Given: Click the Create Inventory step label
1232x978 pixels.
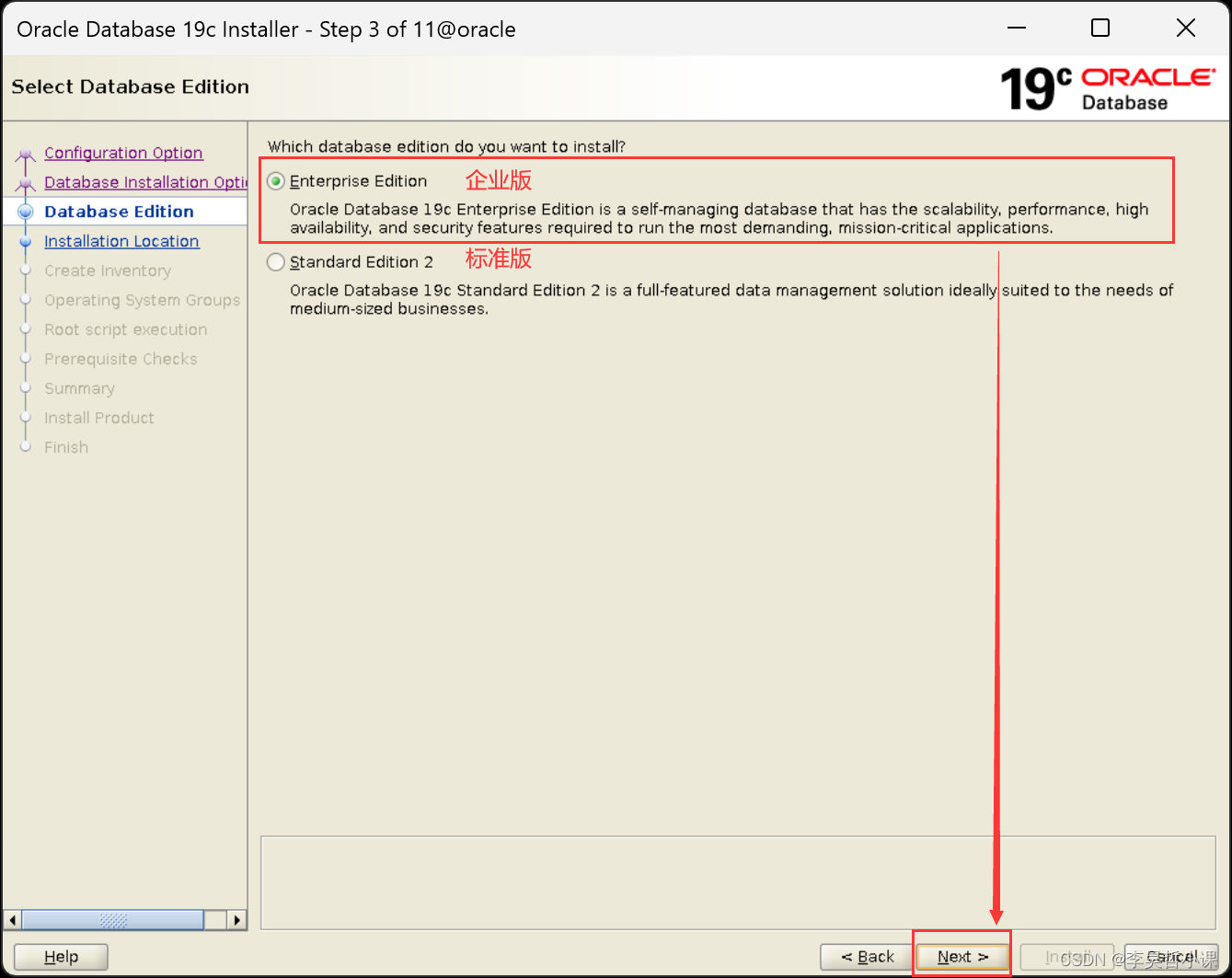Looking at the screenshot, I should [108, 270].
